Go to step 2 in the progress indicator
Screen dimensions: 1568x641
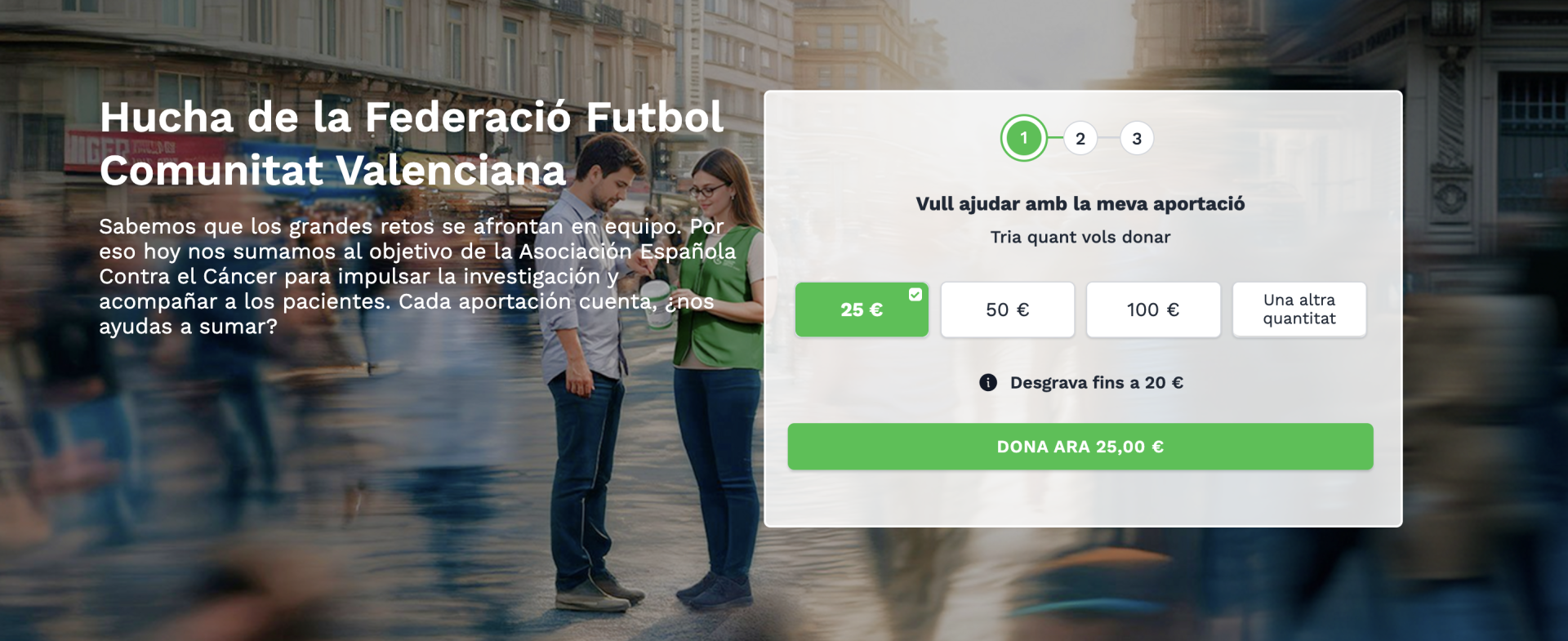click(x=1080, y=139)
